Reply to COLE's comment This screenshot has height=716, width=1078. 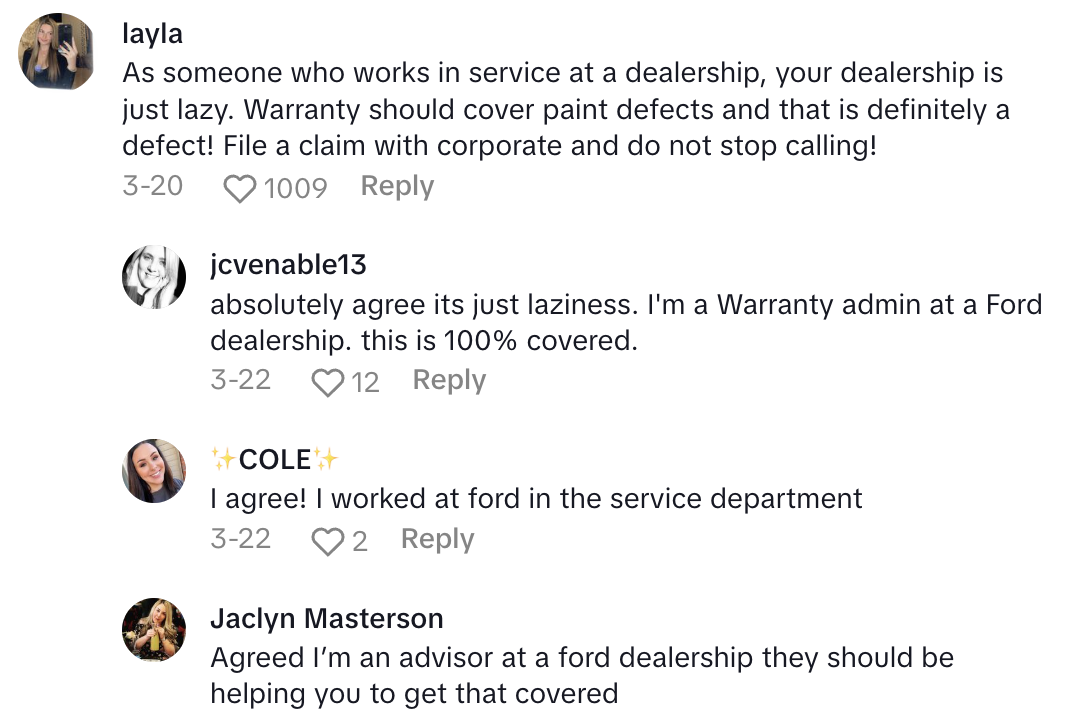pyautogui.click(x=437, y=540)
